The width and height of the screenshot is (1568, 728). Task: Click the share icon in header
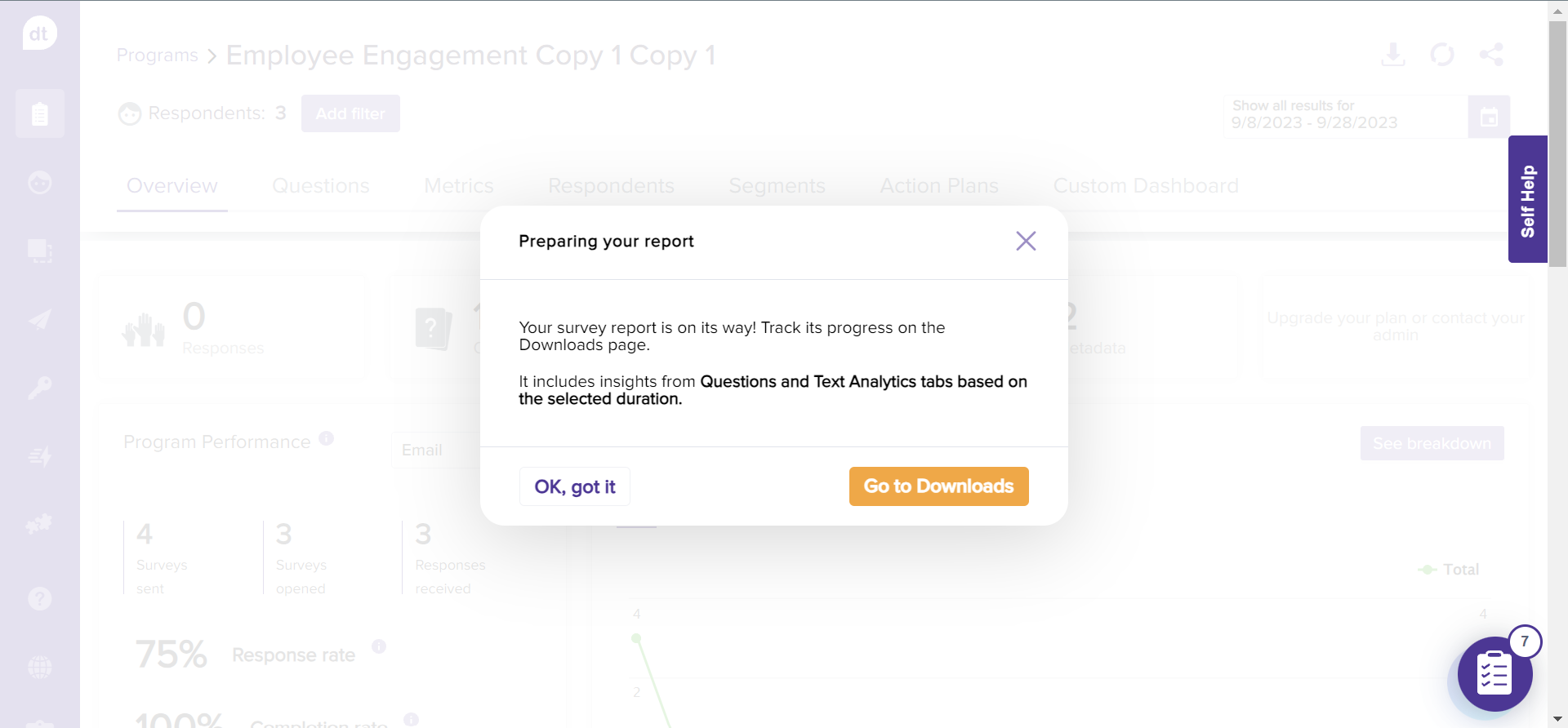point(1491,55)
